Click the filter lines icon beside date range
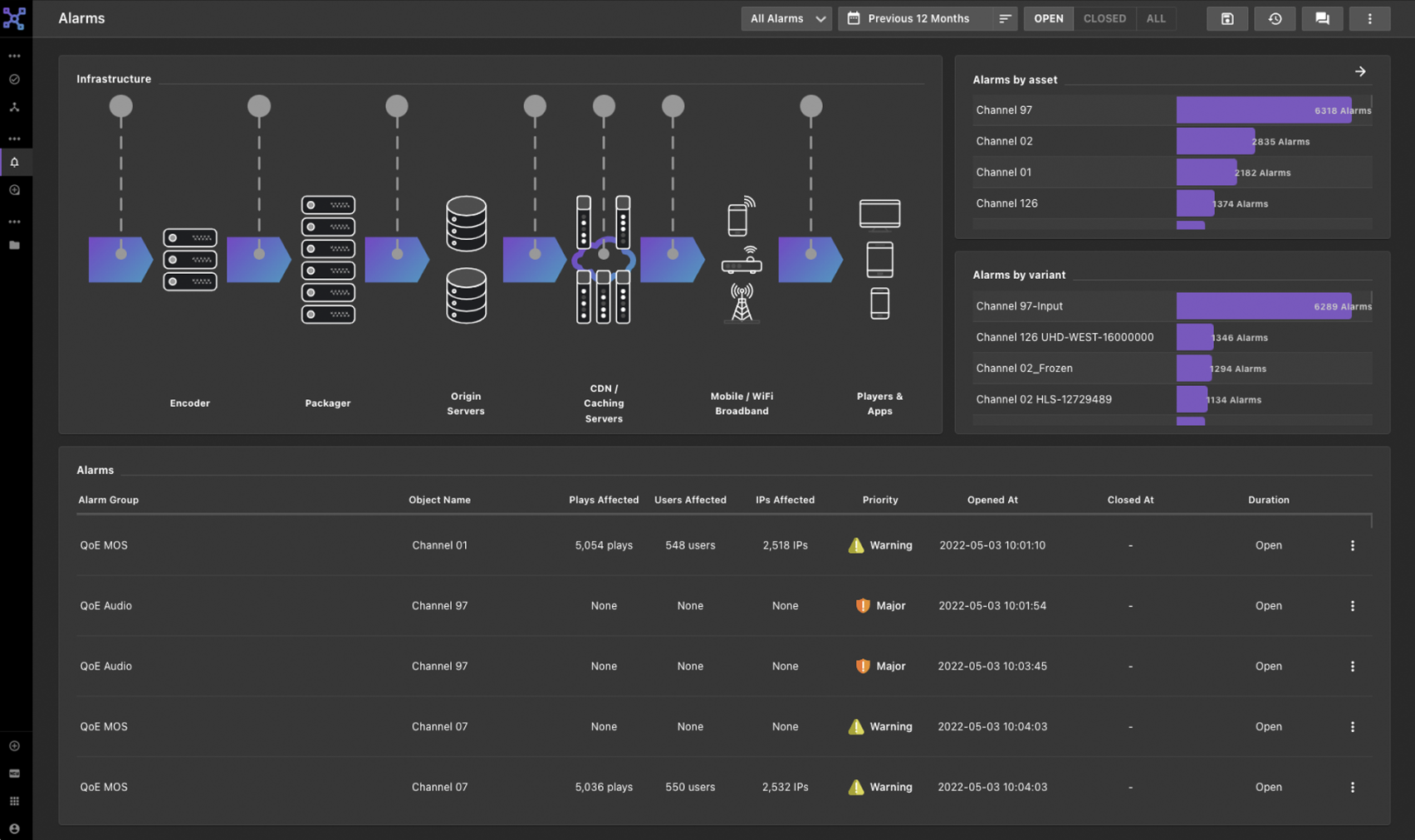 click(1005, 18)
